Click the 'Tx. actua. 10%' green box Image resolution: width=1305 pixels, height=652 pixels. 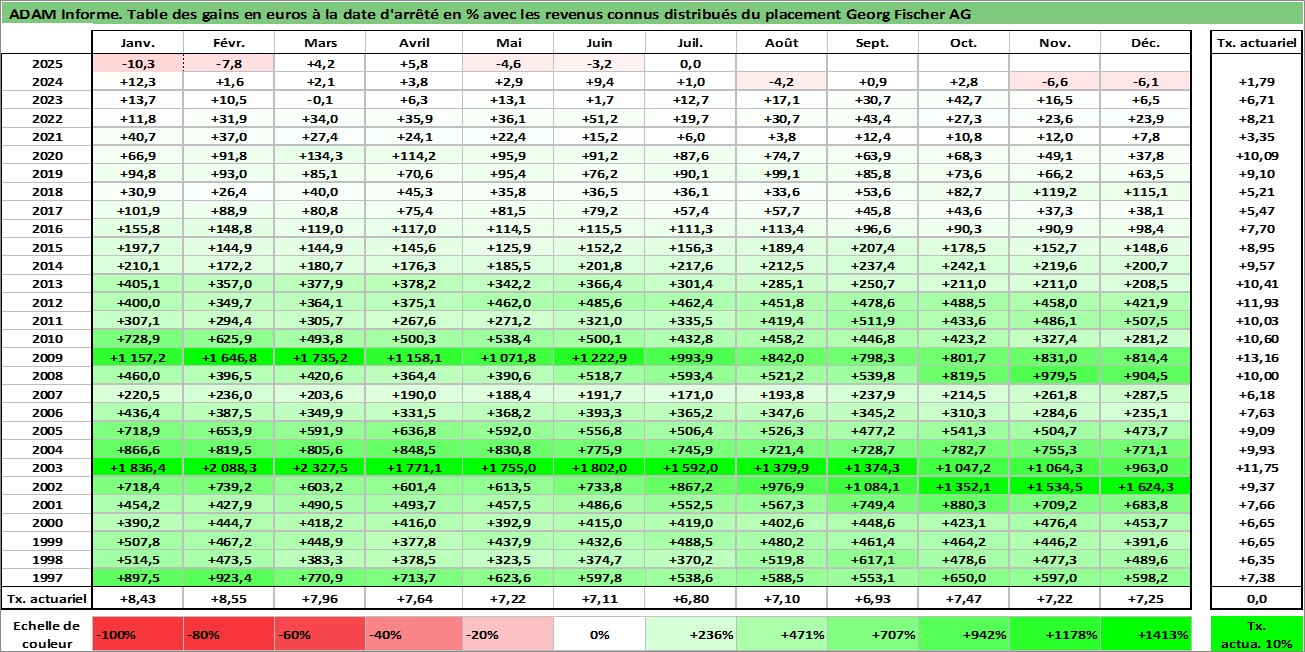pyautogui.click(x=1257, y=635)
